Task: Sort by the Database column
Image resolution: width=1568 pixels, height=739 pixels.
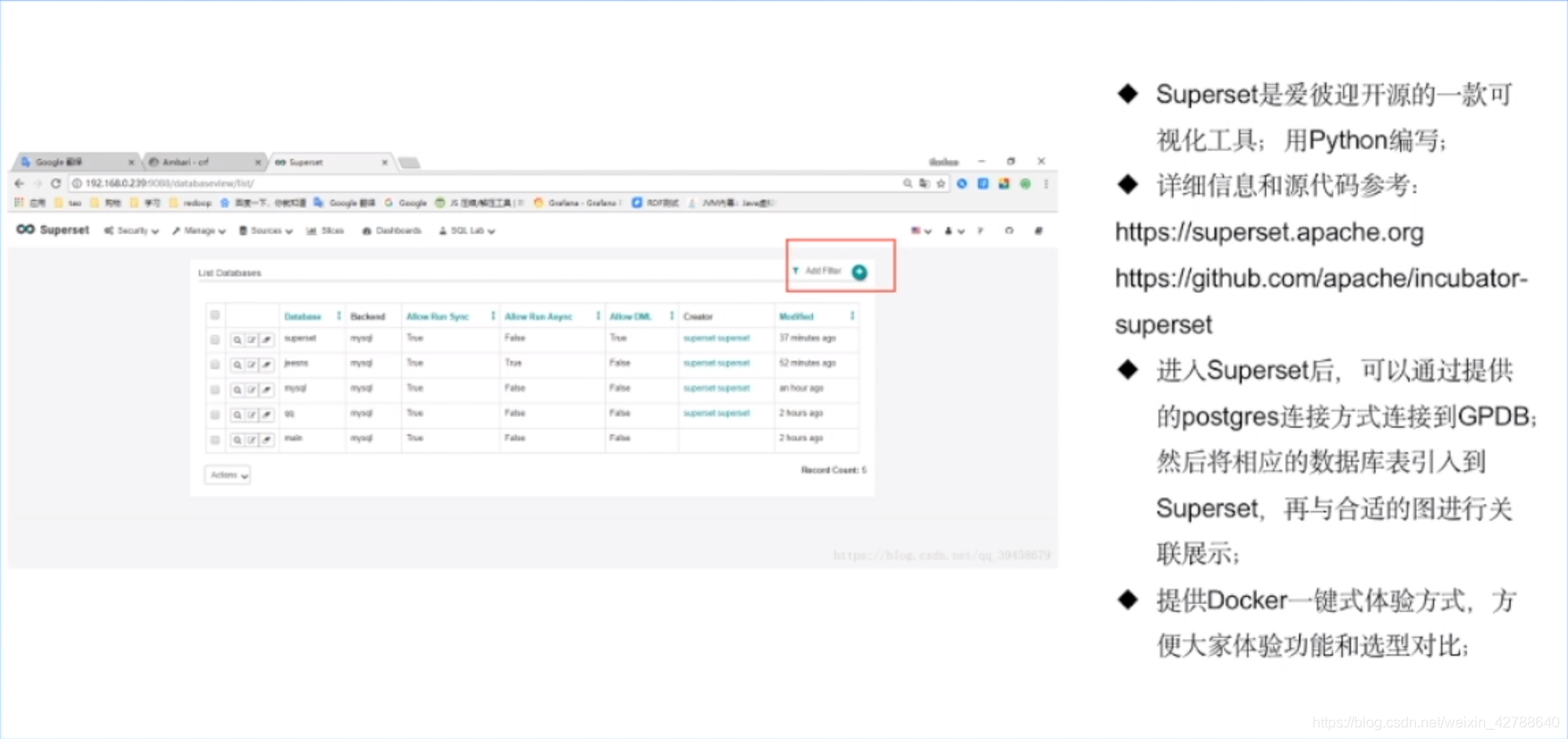Action: [x=303, y=317]
